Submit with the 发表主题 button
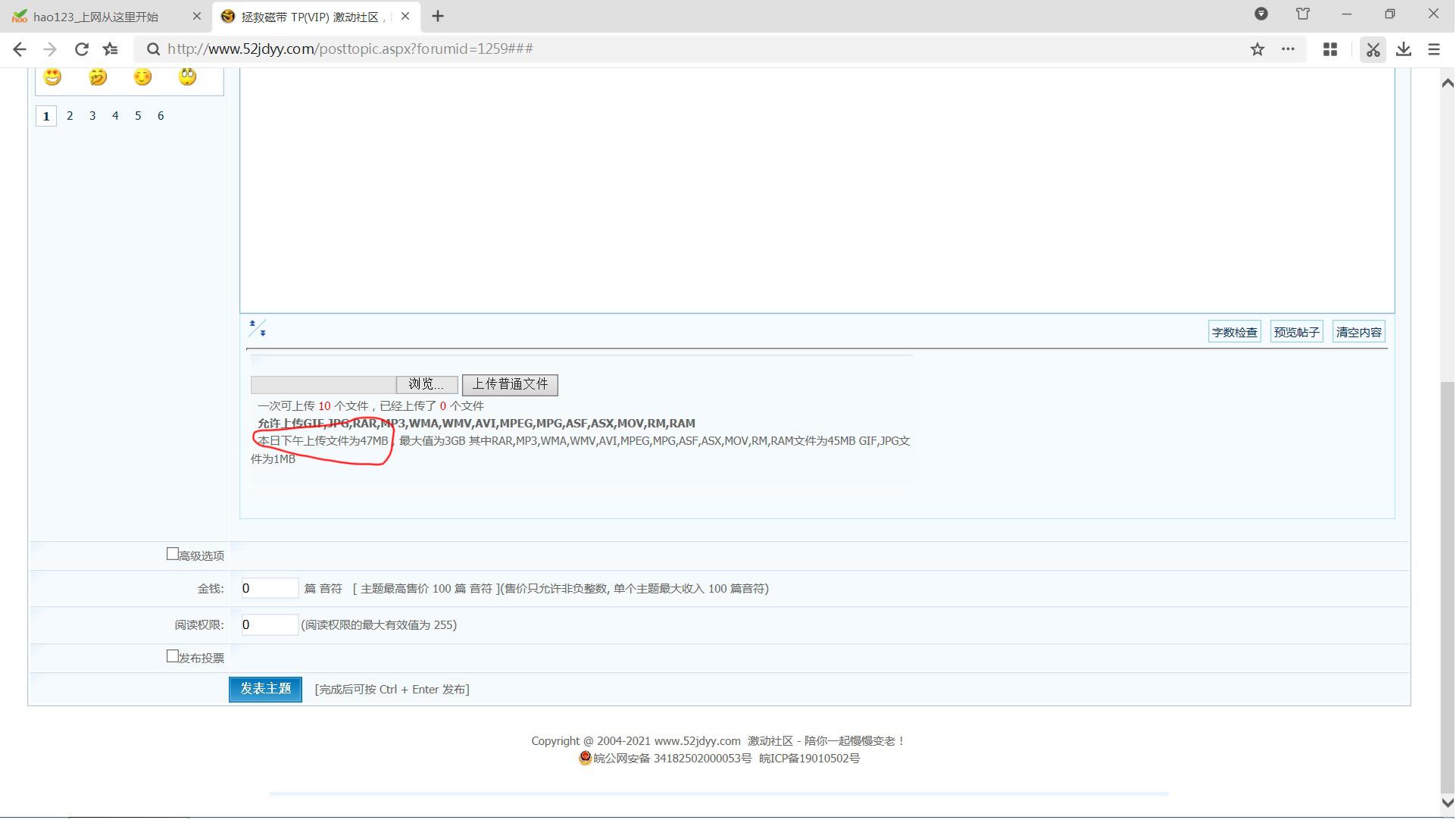This screenshot has height=823, width=1456. [x=266, y=690]
